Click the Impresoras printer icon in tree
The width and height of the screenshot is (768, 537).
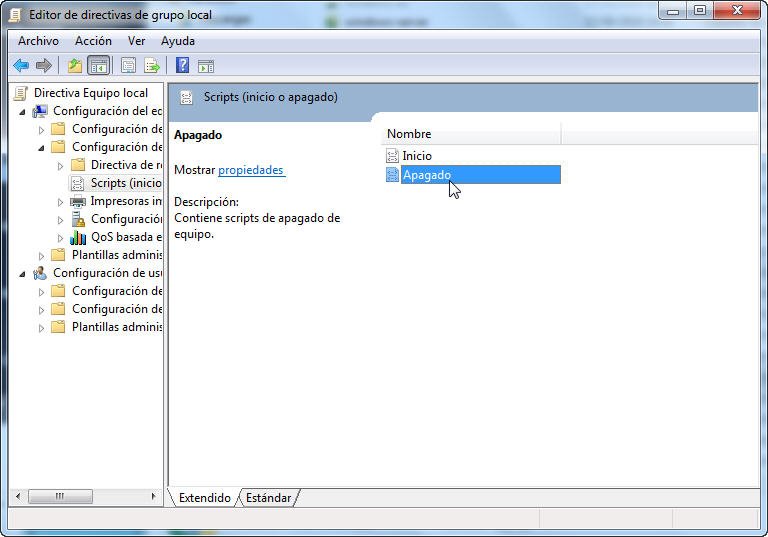78,201
